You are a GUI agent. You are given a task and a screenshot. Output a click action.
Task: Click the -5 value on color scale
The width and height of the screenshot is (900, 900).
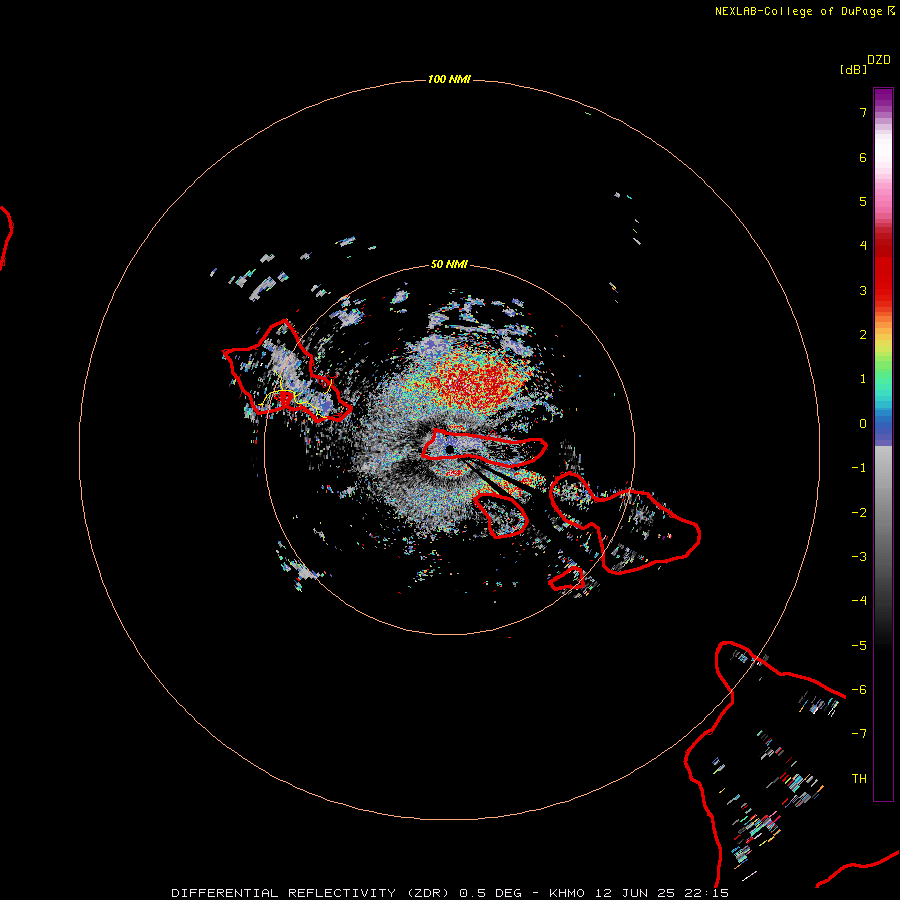[859, 646]
